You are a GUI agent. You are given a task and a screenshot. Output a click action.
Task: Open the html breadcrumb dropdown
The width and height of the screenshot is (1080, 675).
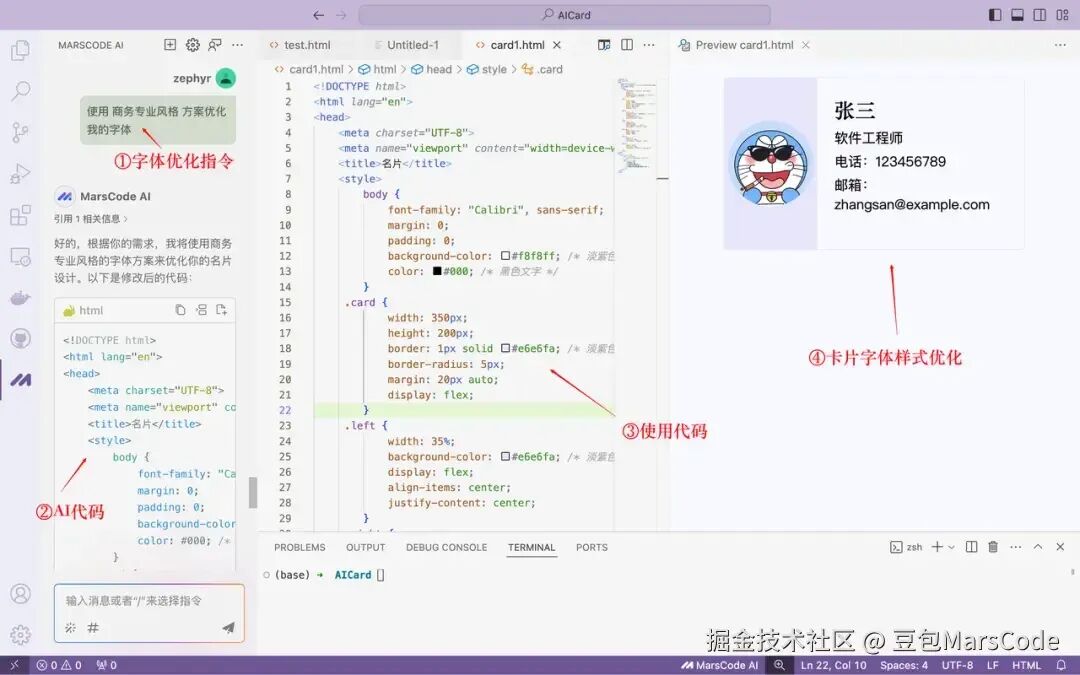(378, 69)
